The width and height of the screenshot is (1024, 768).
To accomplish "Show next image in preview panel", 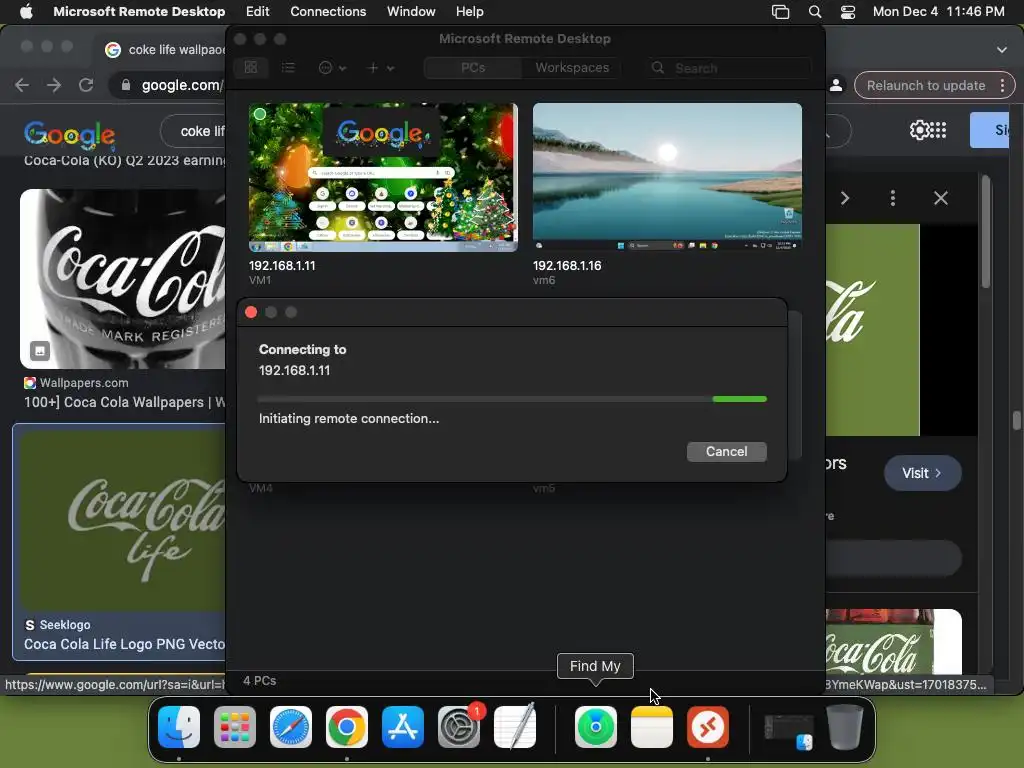I will pyautogui.click(x=844, y=198).
